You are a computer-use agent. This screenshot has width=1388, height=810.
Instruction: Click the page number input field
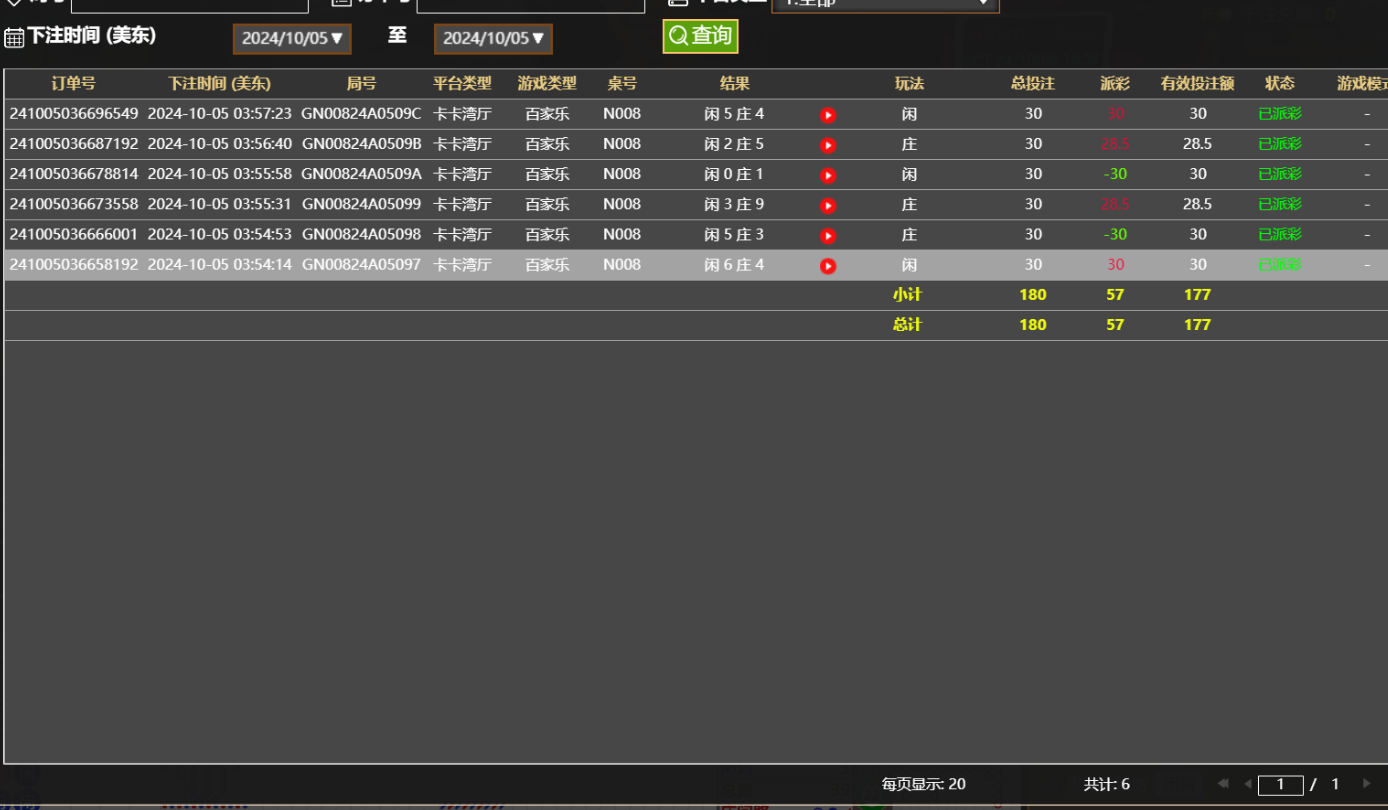(1280, 784)
